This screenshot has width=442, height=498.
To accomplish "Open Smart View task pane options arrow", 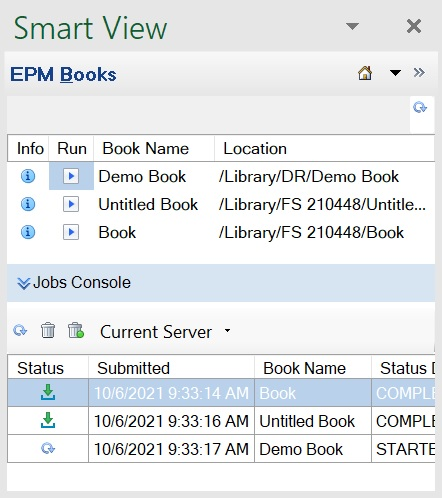I will click(352, 26).
